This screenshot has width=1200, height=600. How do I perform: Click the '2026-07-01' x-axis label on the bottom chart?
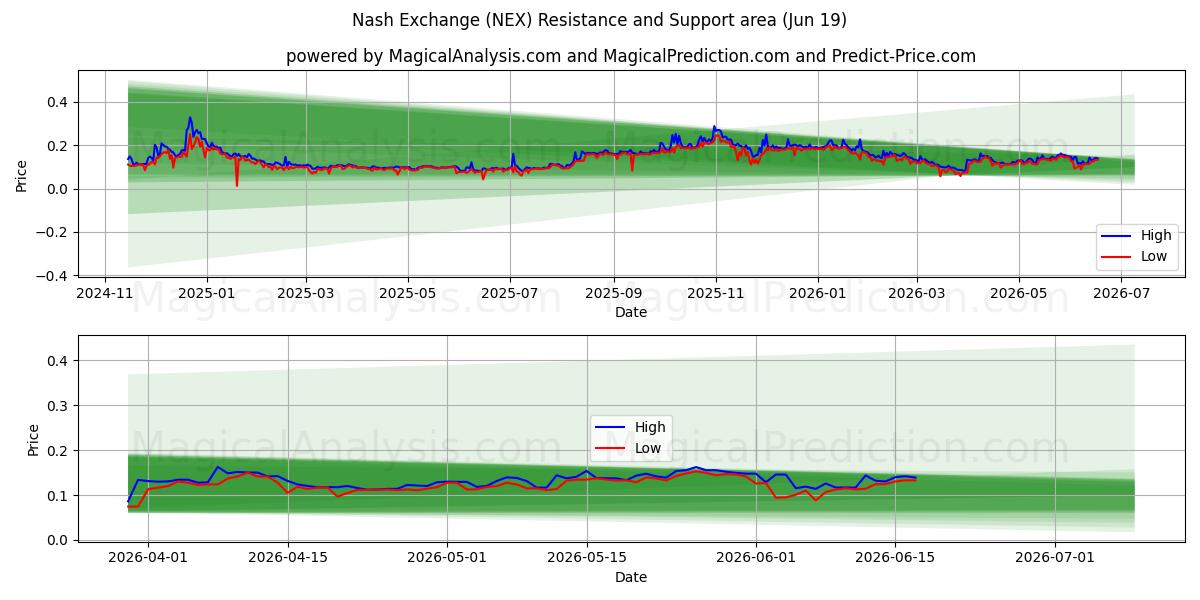pos(1057,558)
